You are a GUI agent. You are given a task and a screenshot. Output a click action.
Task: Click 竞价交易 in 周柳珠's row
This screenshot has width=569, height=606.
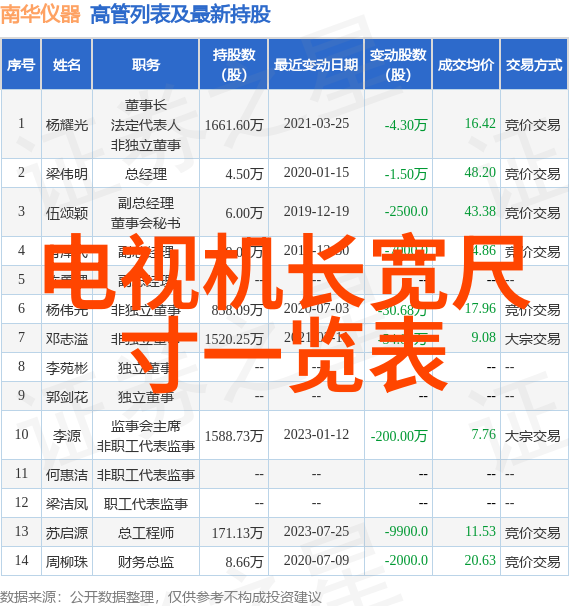coord(533,562)
